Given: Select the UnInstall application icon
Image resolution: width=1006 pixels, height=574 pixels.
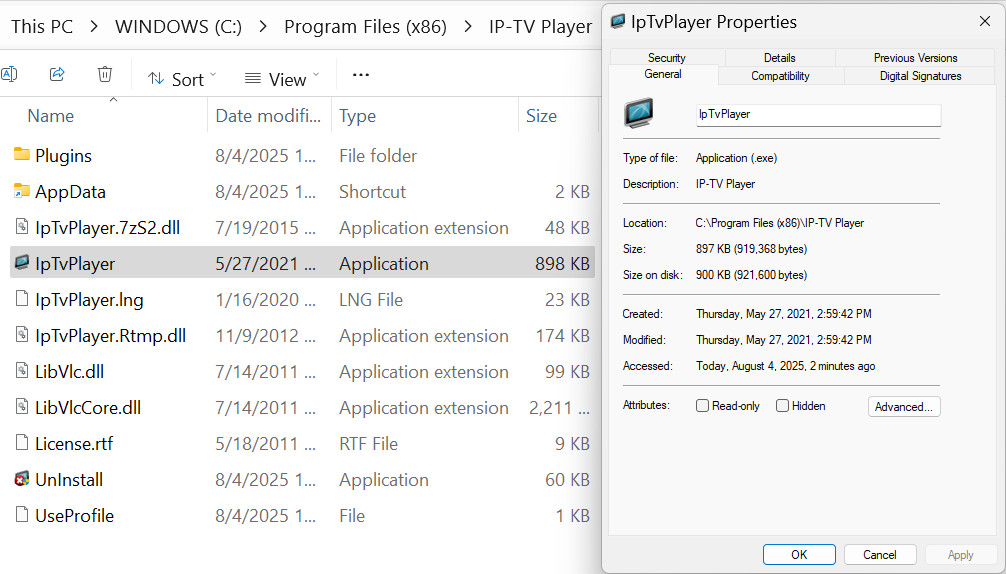Looking at the screenshot, I should 22,478.
